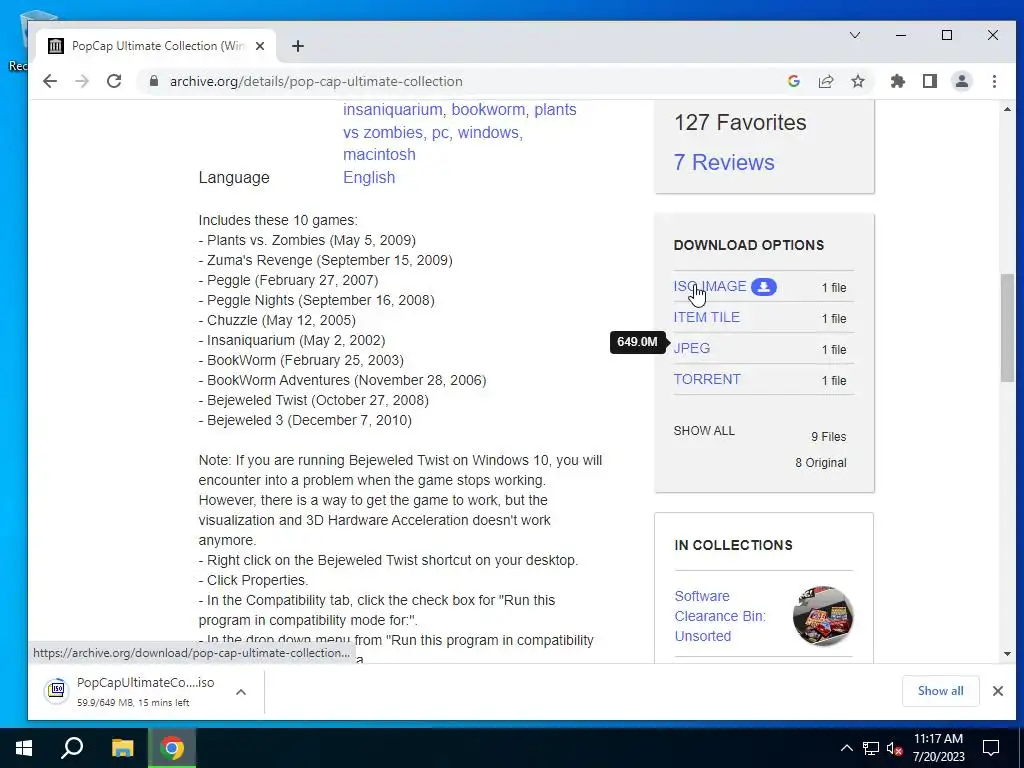The height and width of the screenshot is (768, 1024).
Task: Click the 127 Favorites text
Action: [740, 122]
